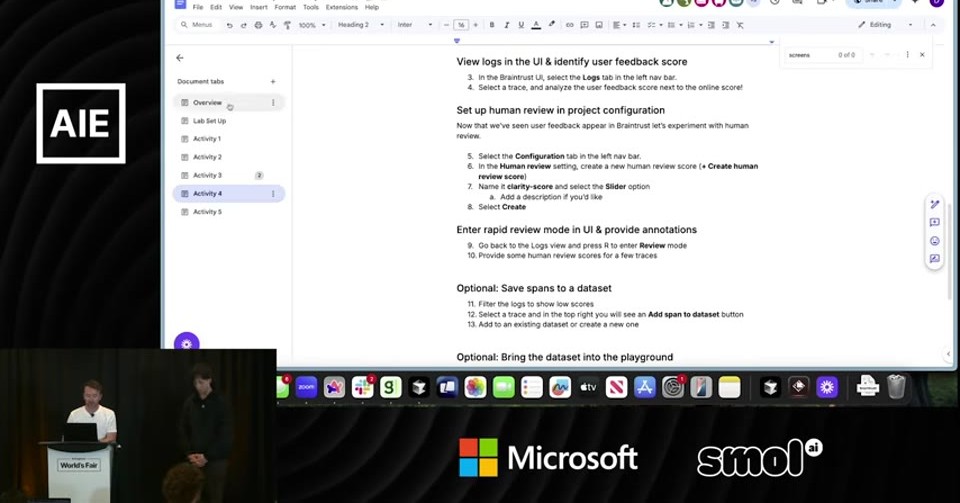Image resolution: width=960 pixels, height=503 pixels.
Task: Run spell check from the toolbar
Action: pos(272,25)
